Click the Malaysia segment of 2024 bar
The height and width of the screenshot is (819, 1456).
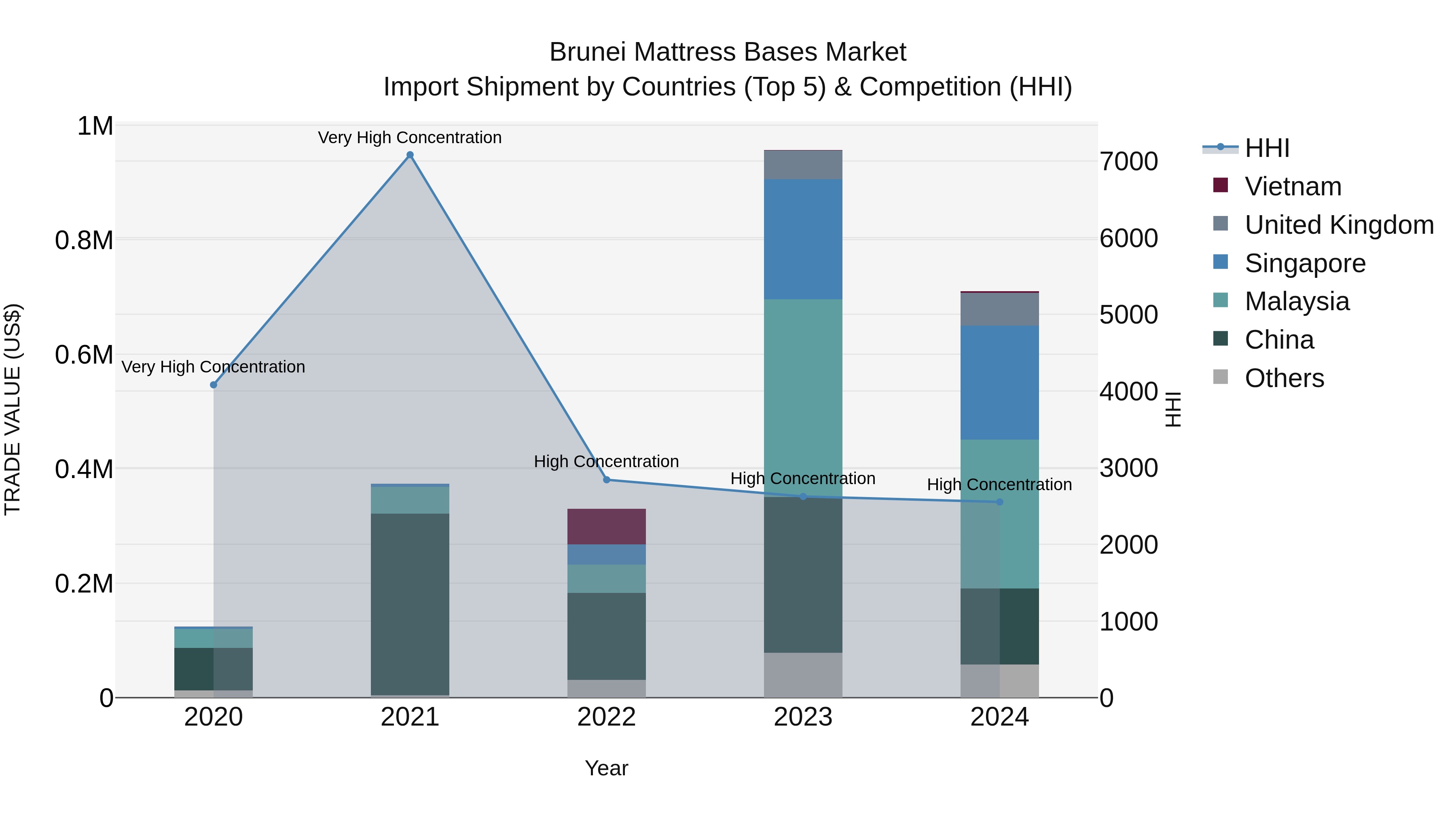999,514
